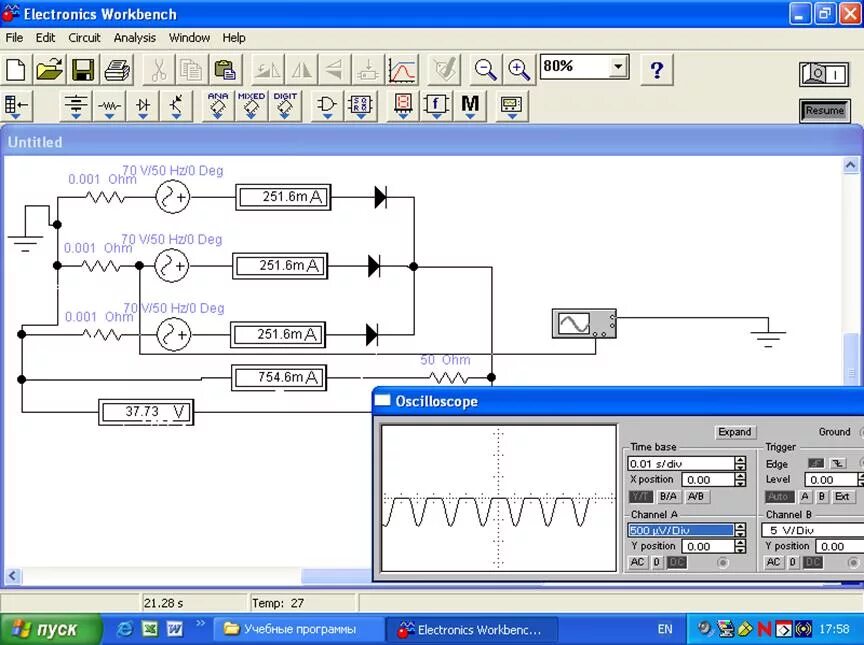Open the Edit menu
864x645 pixels.
pyautogui.click(x=45, y=38)
